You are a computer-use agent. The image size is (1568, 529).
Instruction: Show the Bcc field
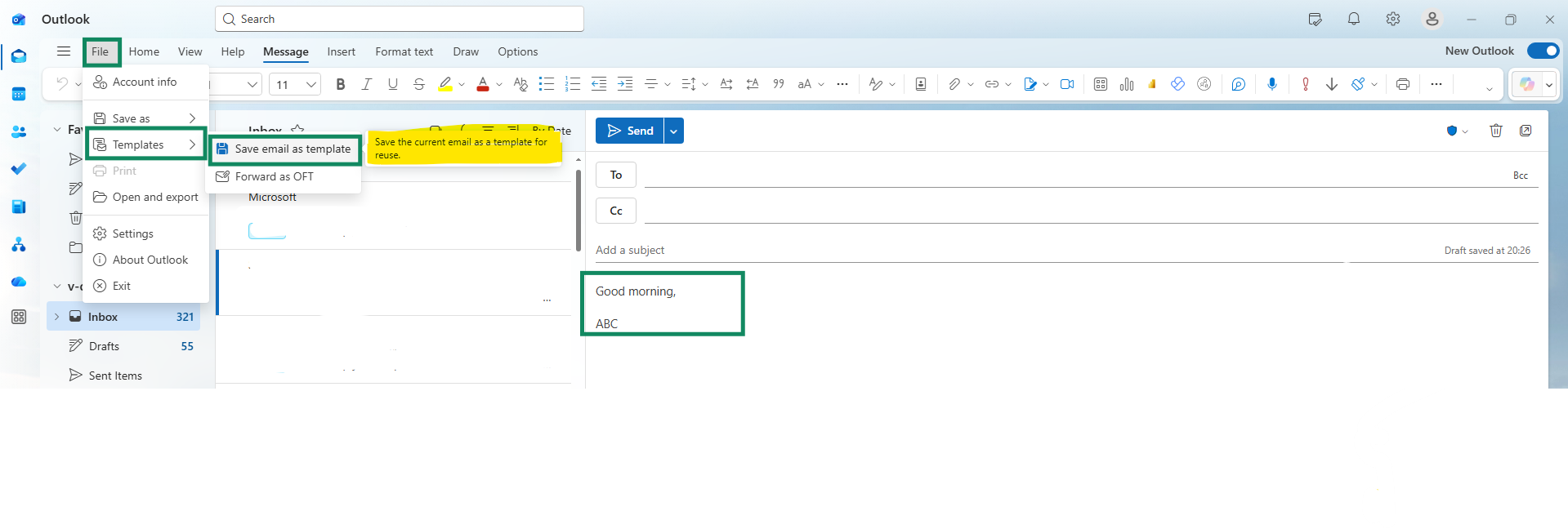click(x=1521, y=176)
